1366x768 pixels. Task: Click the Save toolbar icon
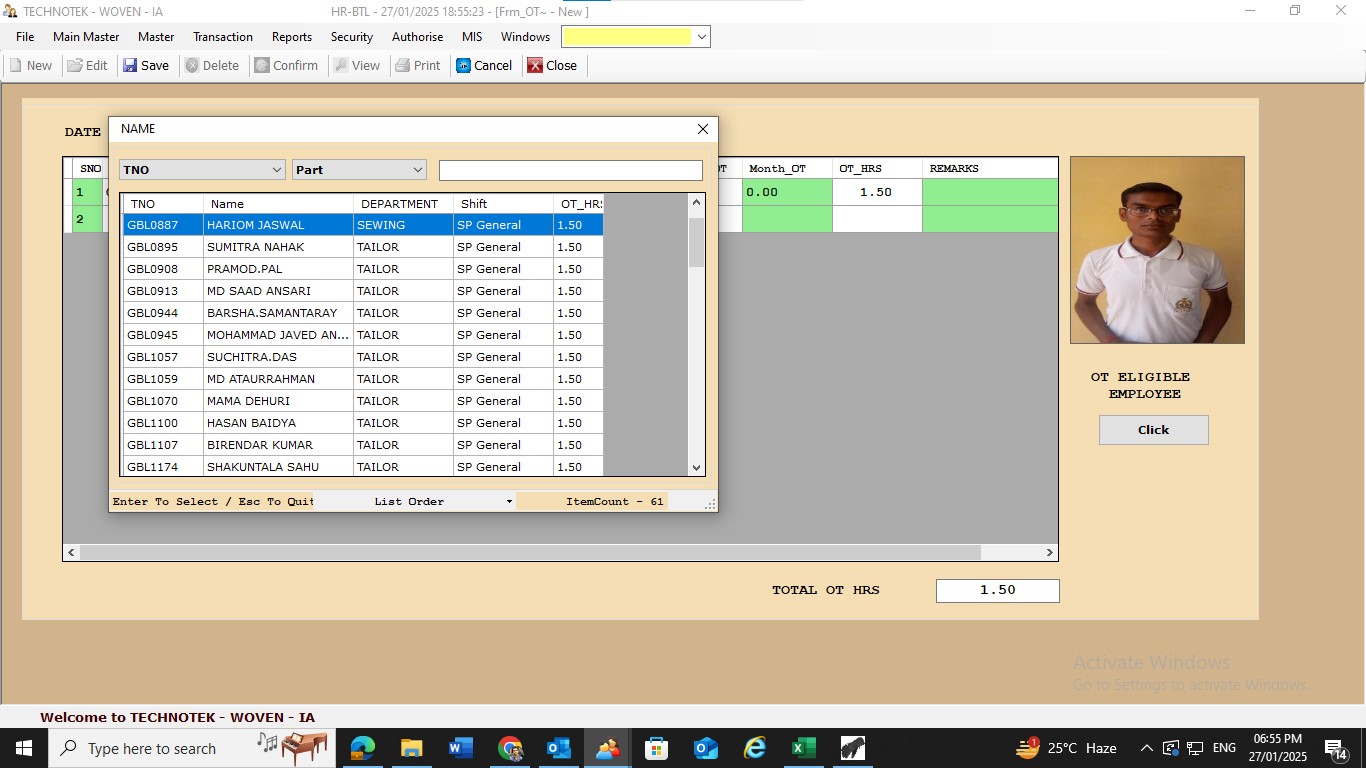pyautogui.click(x=131, y=66)
